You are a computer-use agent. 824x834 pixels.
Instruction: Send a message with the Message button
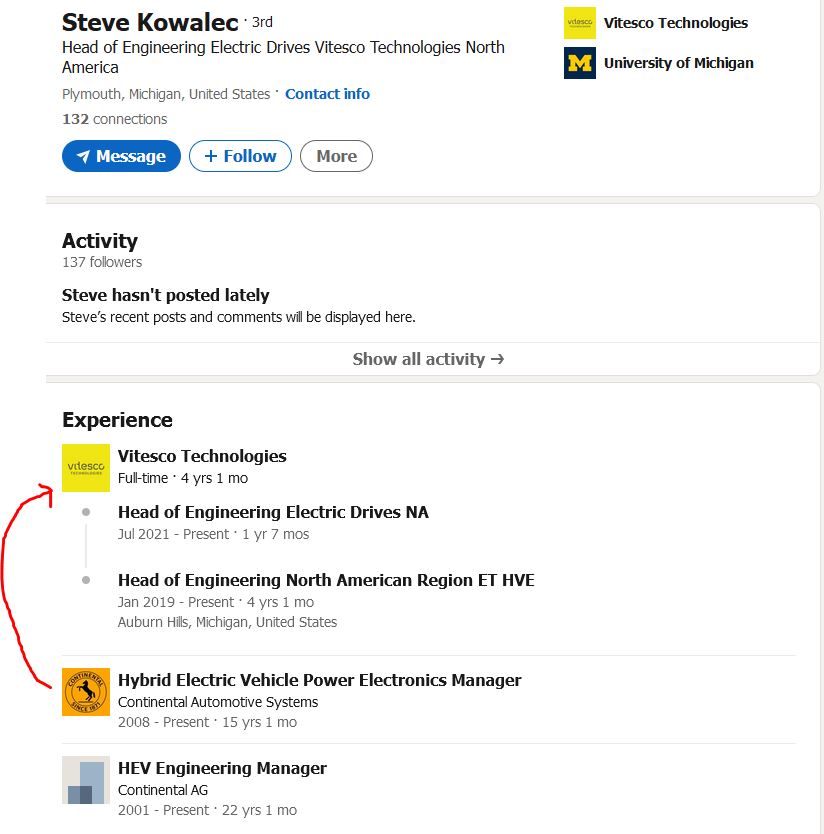coord(121,156)
